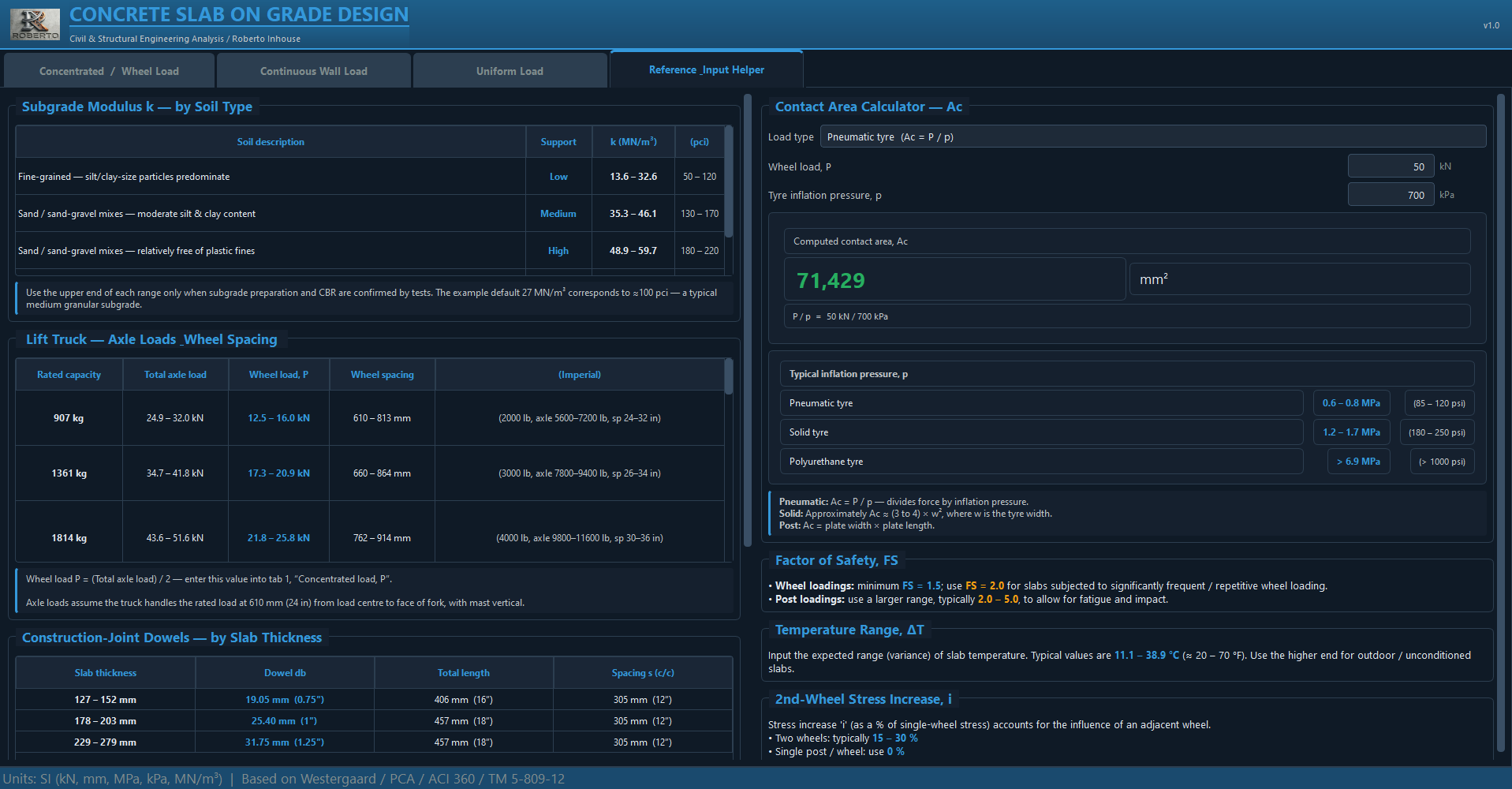Click the 31.75 mm (1.25") dowel size
Image resolution: width=1512 pixels, height=789 pixels.
point(285,742)
